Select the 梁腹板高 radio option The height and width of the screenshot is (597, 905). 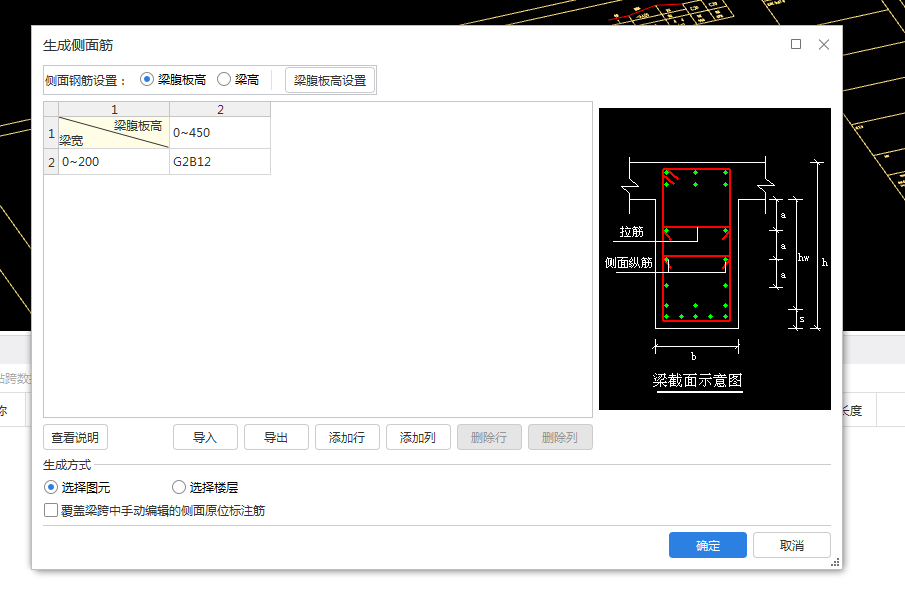(173, 80)
